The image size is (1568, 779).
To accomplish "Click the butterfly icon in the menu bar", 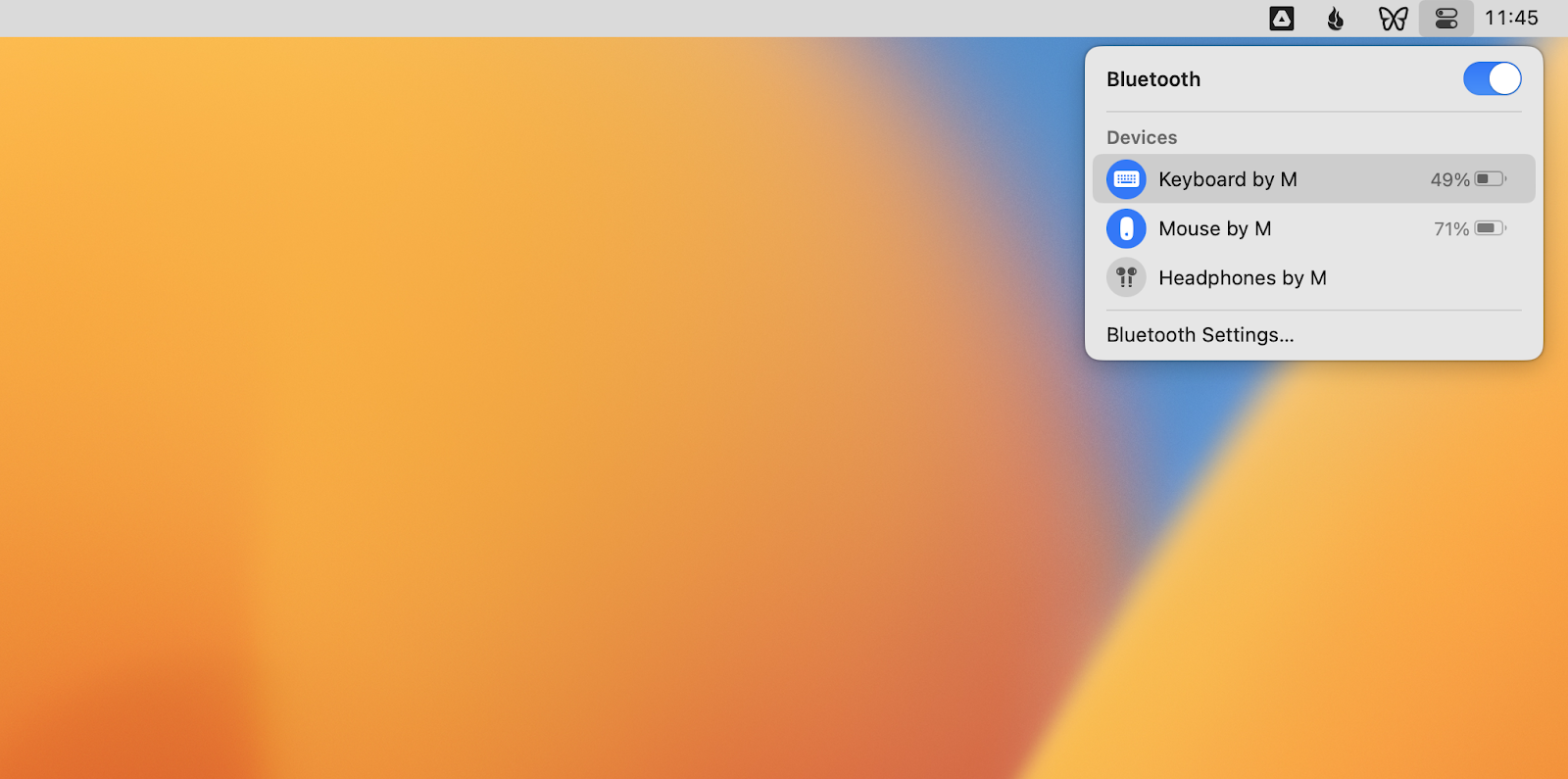I will tap(1393, 18).
